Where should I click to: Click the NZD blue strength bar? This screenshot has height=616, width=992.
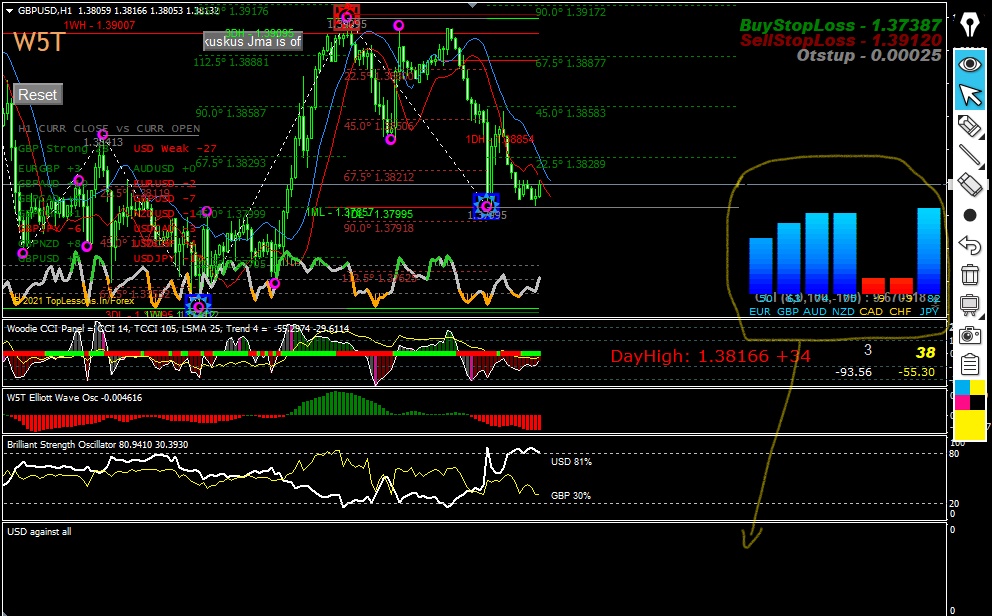click(x=845, y=253)
